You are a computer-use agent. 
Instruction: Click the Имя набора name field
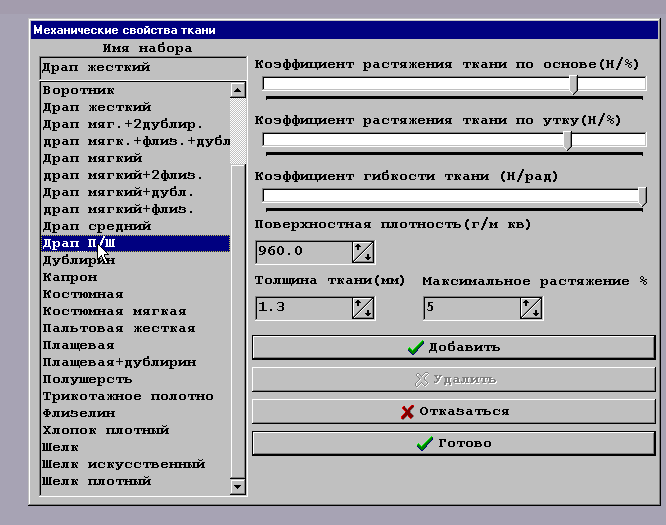[143, 68]
